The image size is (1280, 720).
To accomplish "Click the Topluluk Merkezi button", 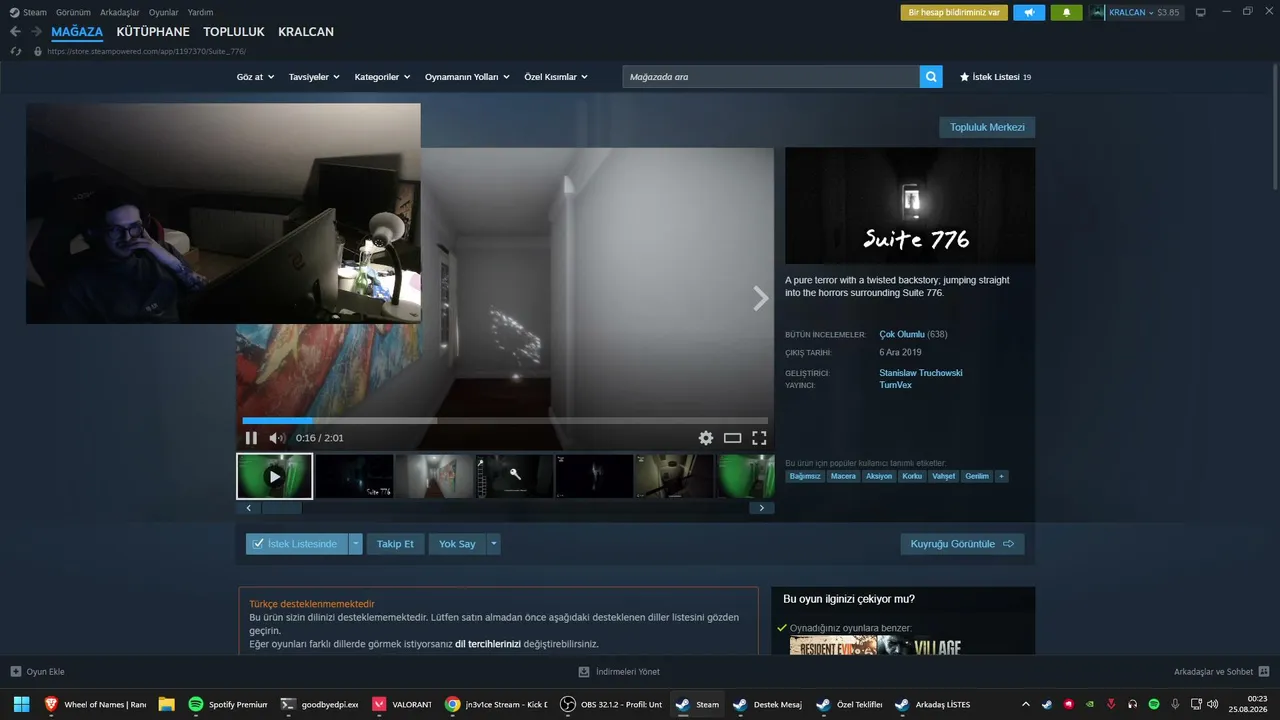I will tap(987, 127).
